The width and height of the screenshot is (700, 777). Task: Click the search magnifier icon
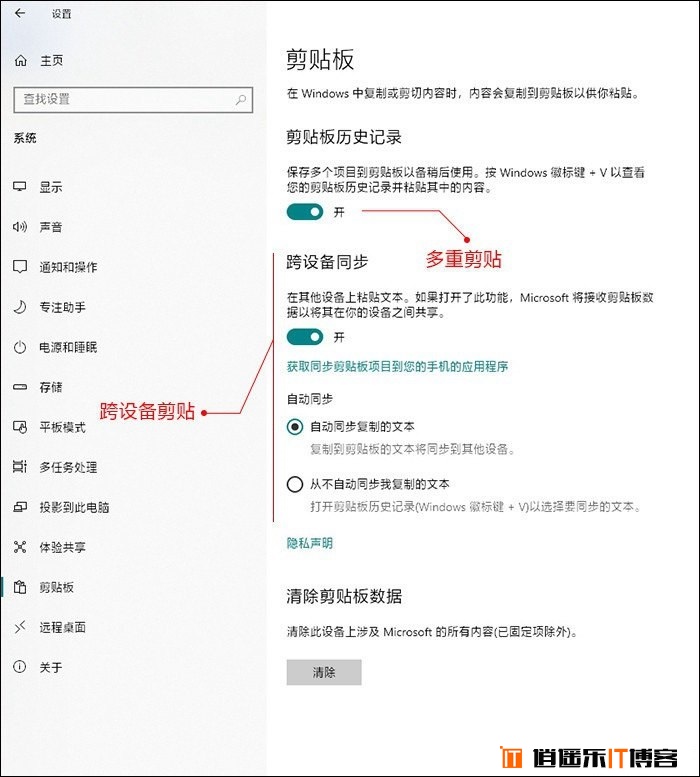(x=241, y=100)
